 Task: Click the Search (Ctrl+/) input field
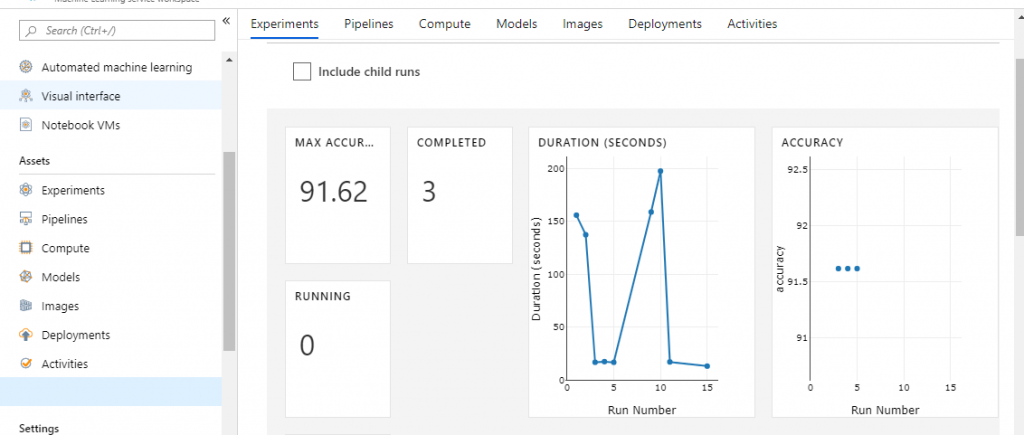117,31
